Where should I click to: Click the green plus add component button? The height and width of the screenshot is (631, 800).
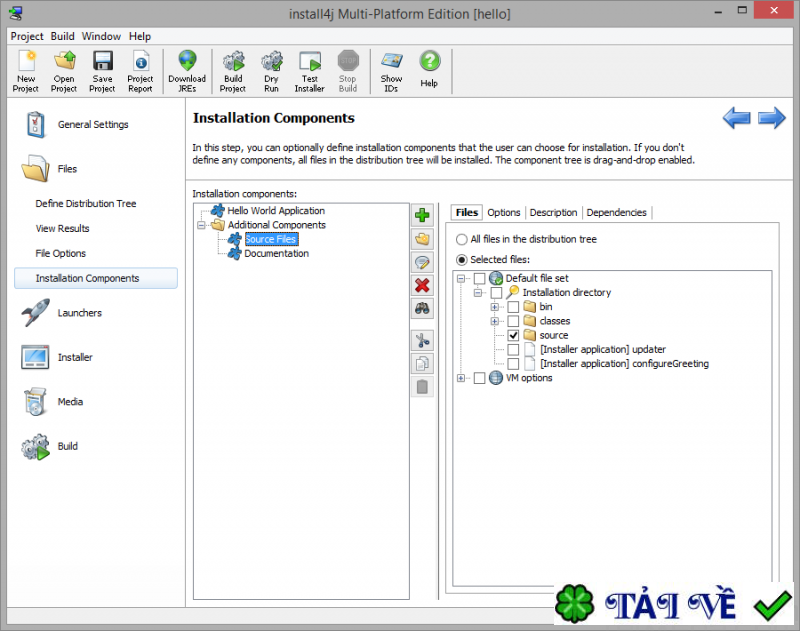tap(422, 215)
